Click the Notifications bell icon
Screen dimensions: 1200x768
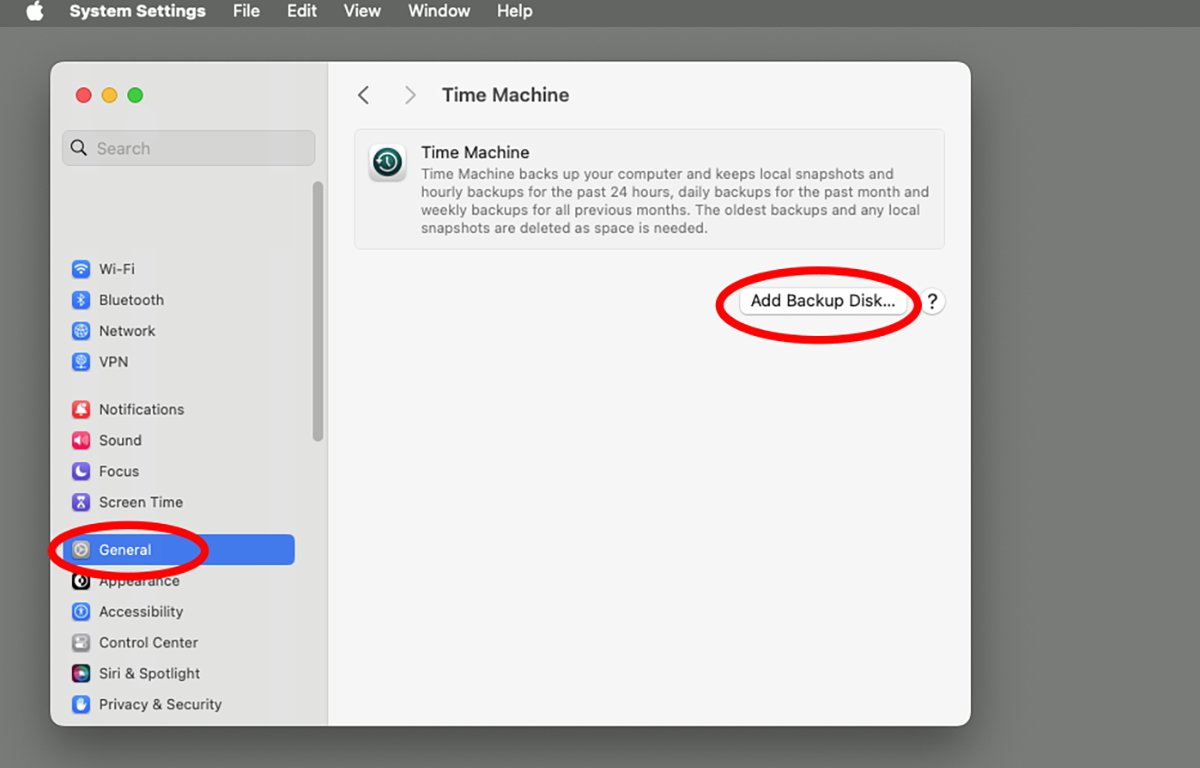[x=81, y=409]
